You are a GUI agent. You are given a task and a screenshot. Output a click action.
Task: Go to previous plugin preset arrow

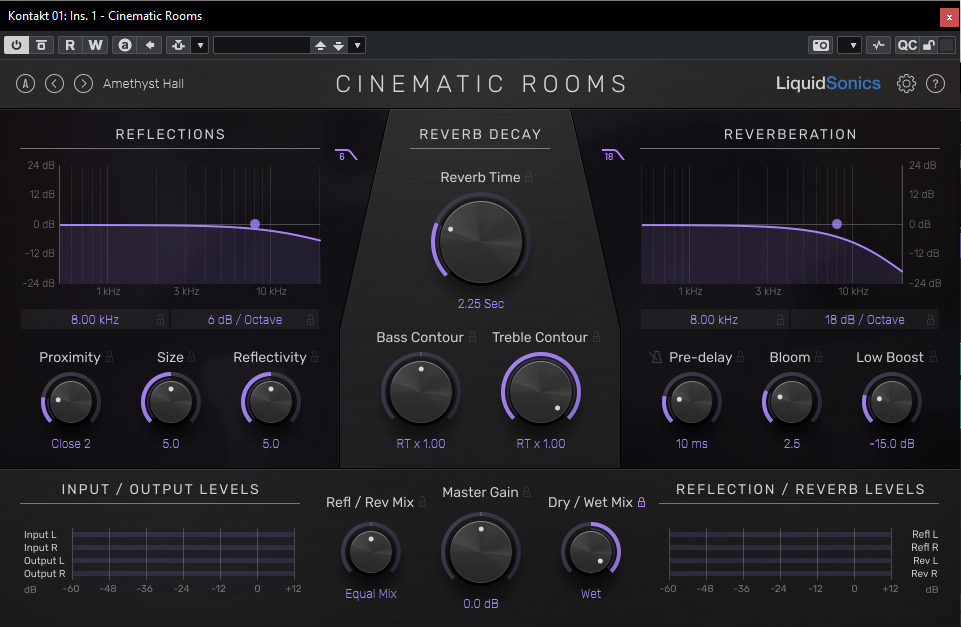55,83
